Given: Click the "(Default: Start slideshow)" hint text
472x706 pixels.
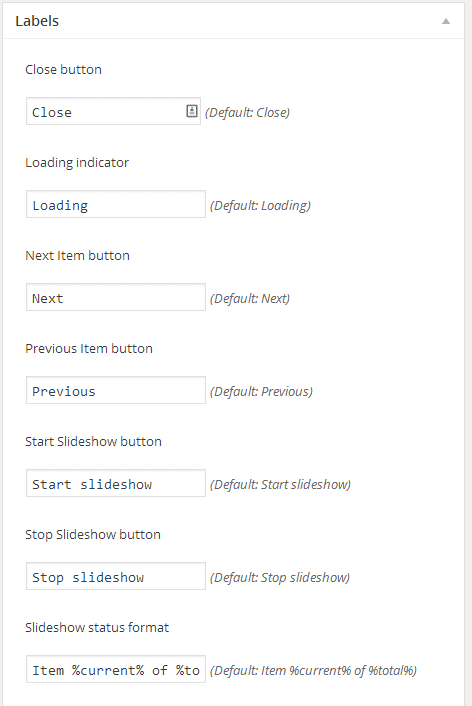Looking at the screenshot, I should point(280,485).
